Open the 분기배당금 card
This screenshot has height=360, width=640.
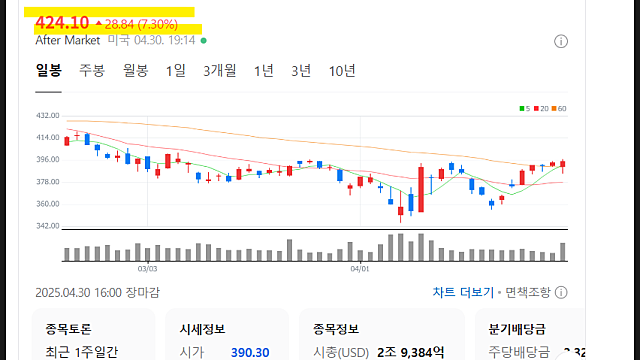(x=530, y=334)
